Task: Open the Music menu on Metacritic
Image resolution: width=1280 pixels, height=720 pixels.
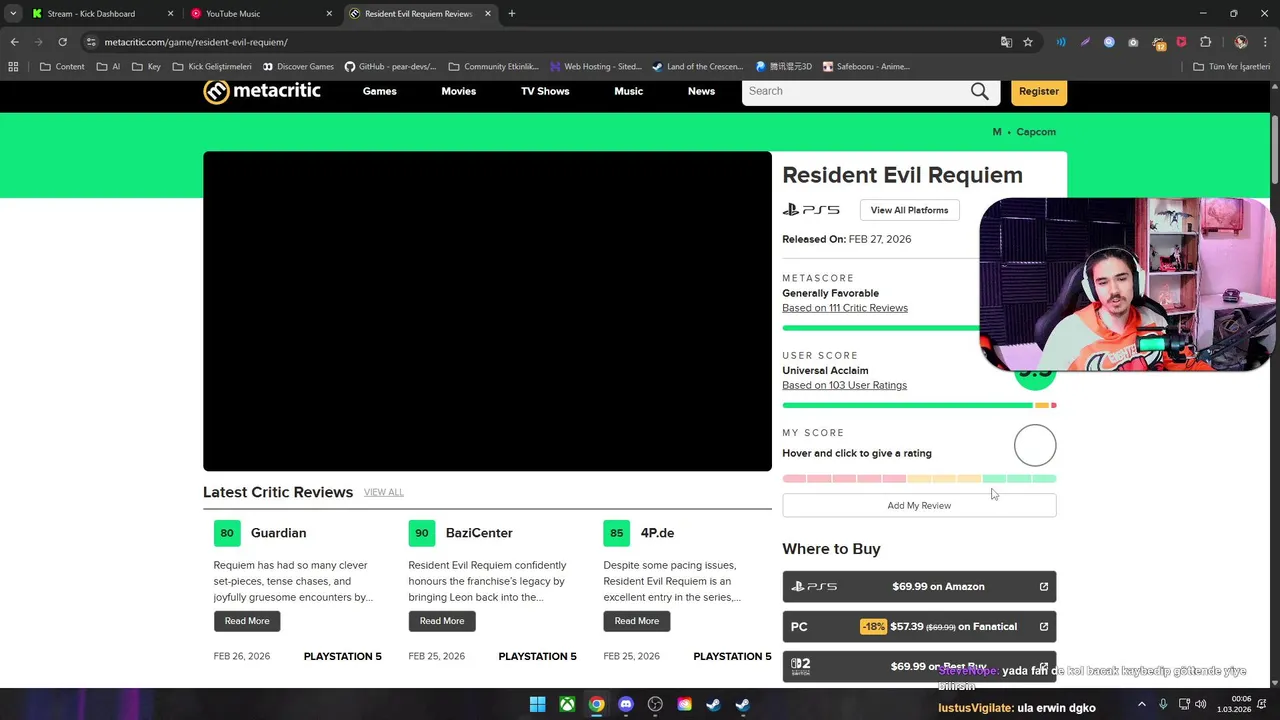Action: (x=629, y=91)
